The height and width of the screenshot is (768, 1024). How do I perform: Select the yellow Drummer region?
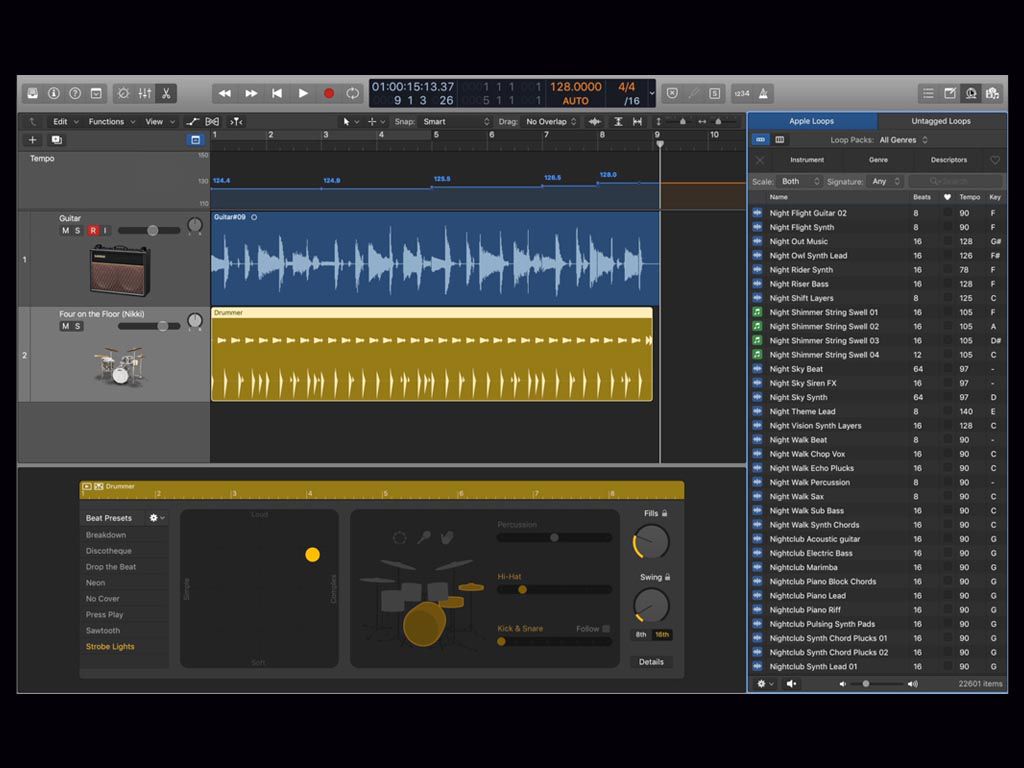pyautogui.click(x=432, y=354)
